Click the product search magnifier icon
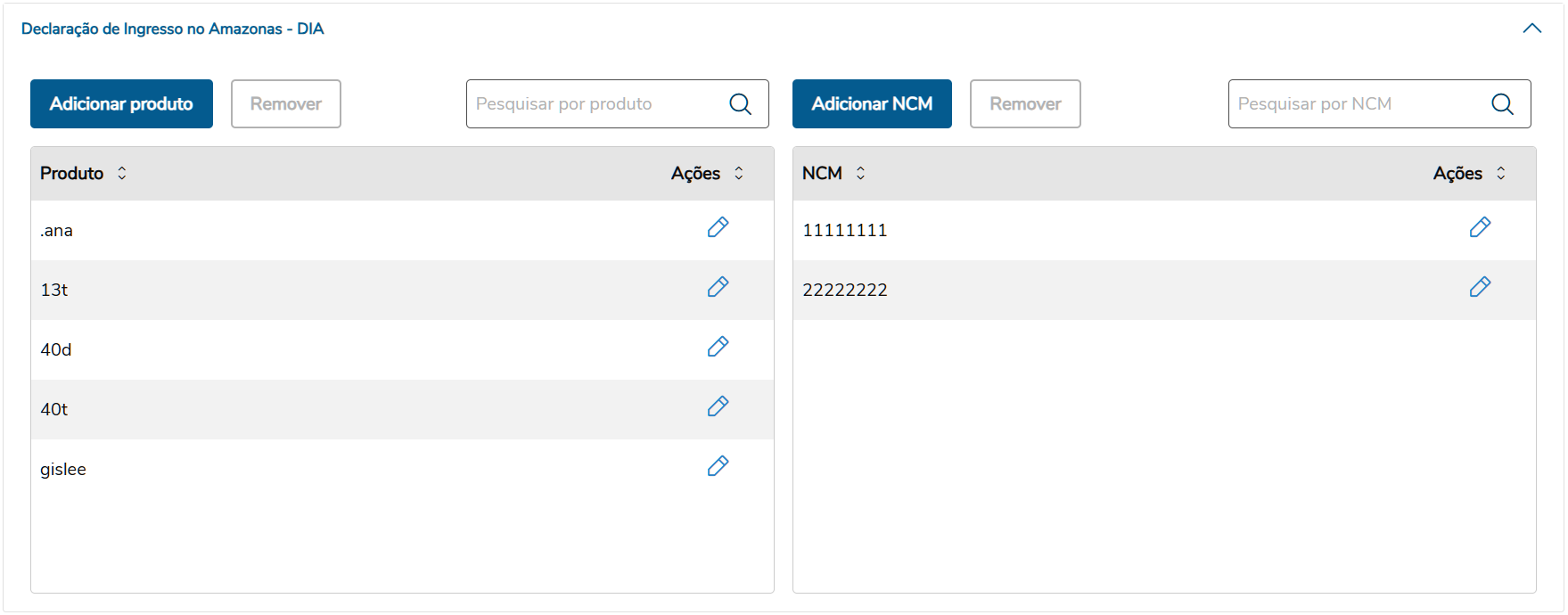The height and width of the screenshot is (615, 1568). tap(740, 104)
